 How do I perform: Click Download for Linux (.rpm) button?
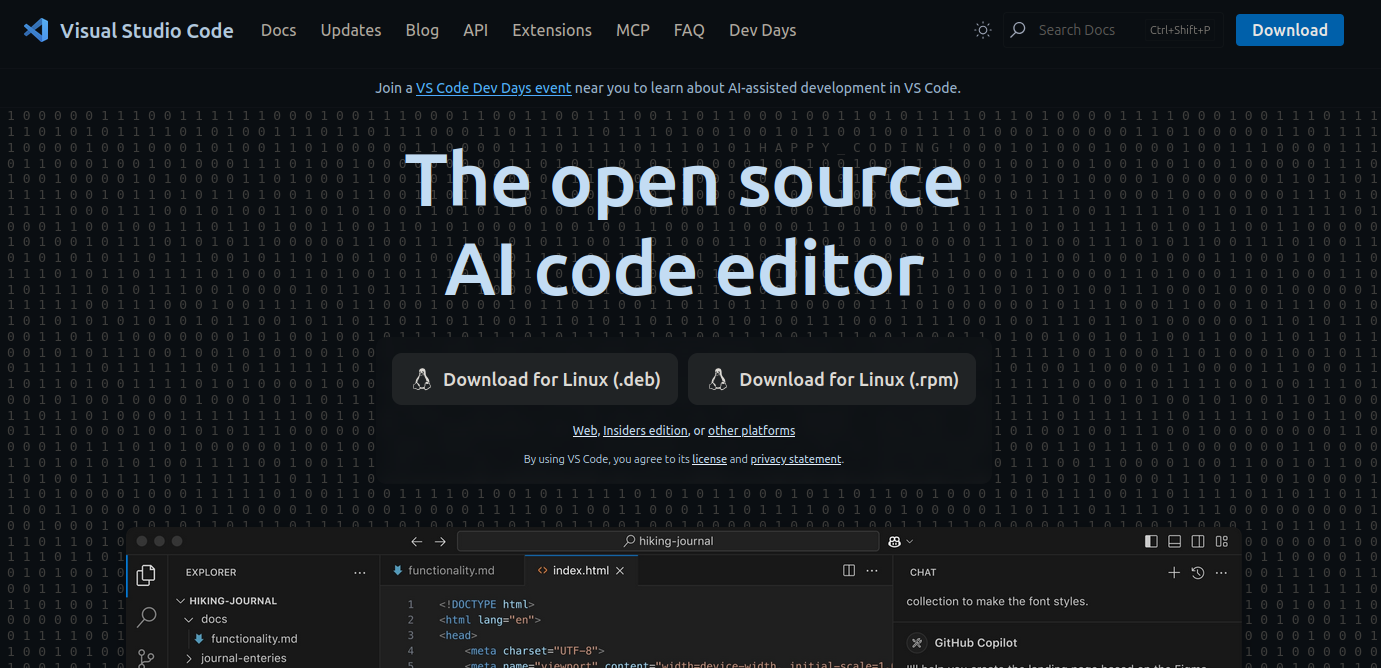(832, 379)
